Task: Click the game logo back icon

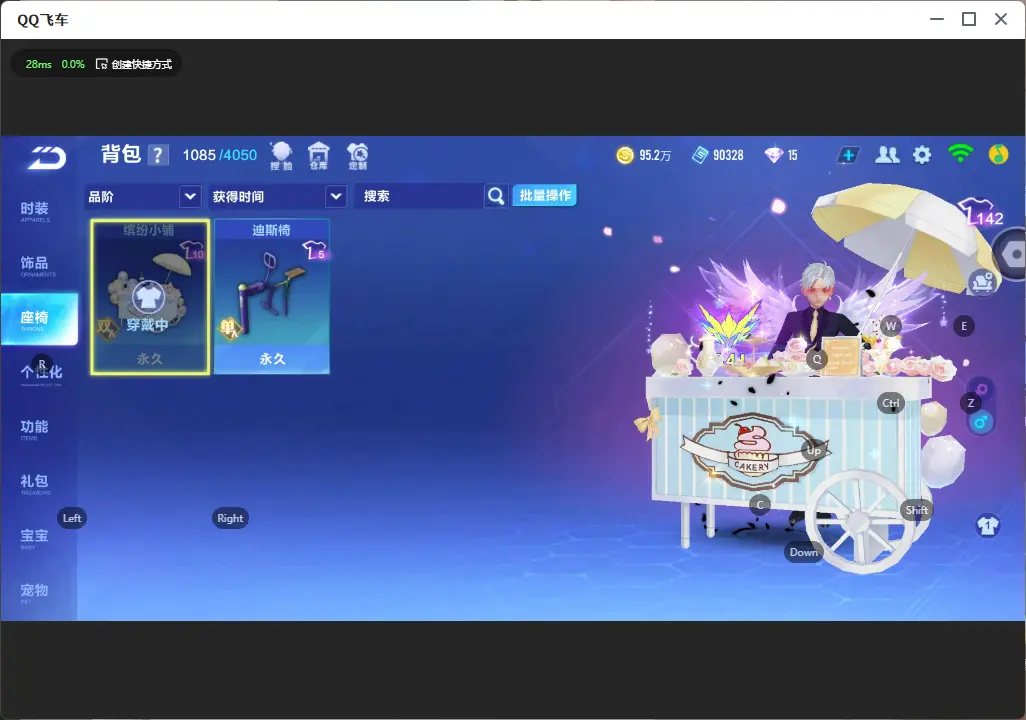Action: pos(46,158)
